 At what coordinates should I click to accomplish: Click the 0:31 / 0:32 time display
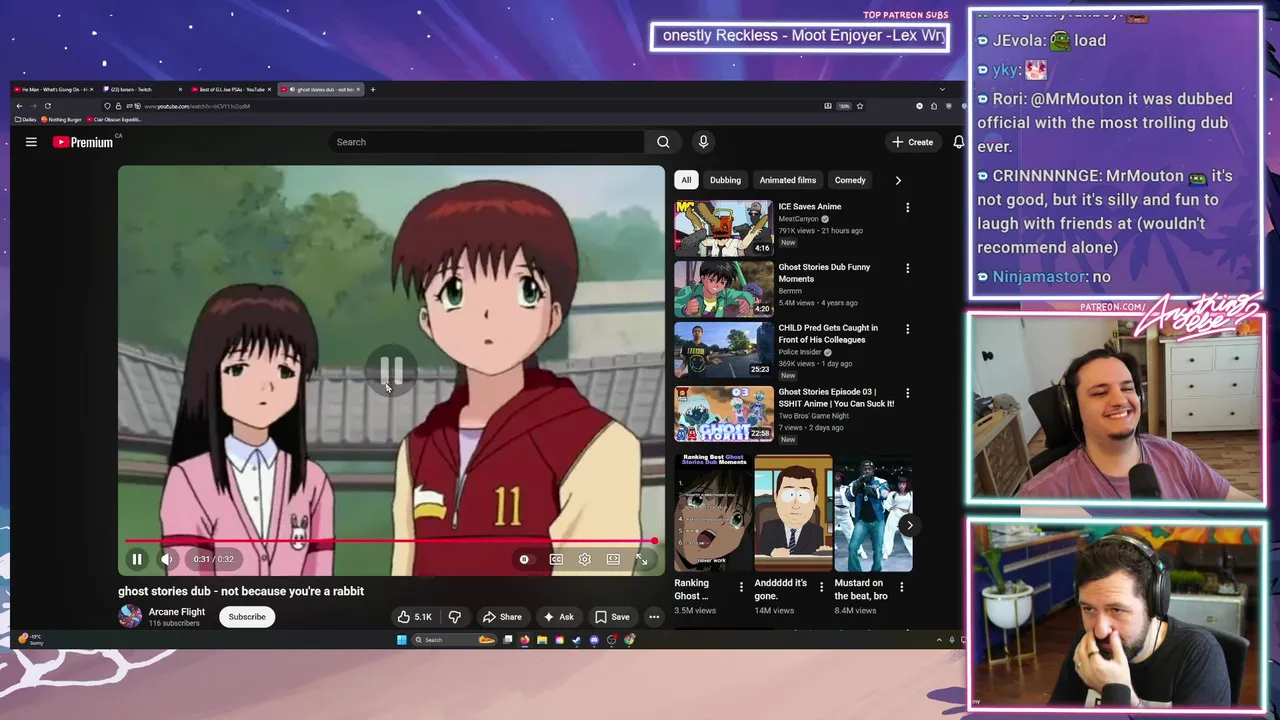tap(213, 559)
